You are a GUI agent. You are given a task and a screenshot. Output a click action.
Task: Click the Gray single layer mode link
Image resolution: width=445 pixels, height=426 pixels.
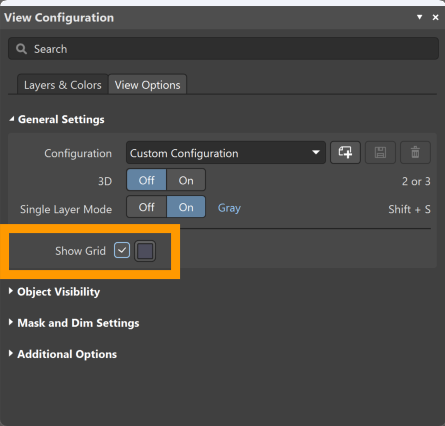[229, 208]
